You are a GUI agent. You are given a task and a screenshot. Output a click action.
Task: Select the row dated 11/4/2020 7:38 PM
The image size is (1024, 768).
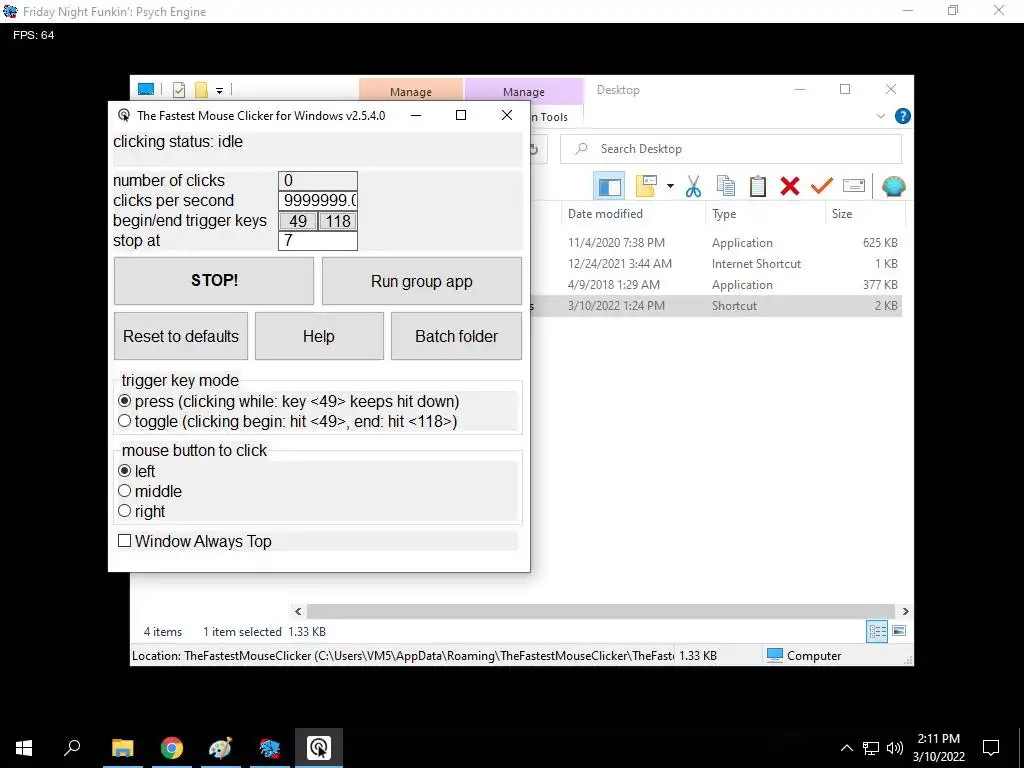pyautogui.click(x=716, y=243)
